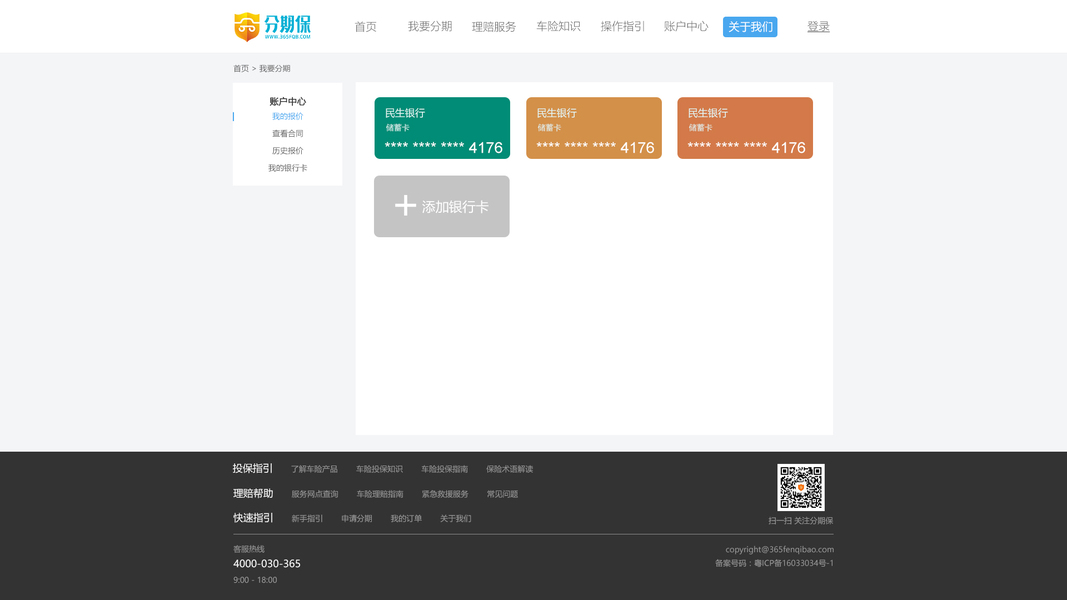Click the 分期保 logo
The image size is (1067, 600).
tap(272, 27)
